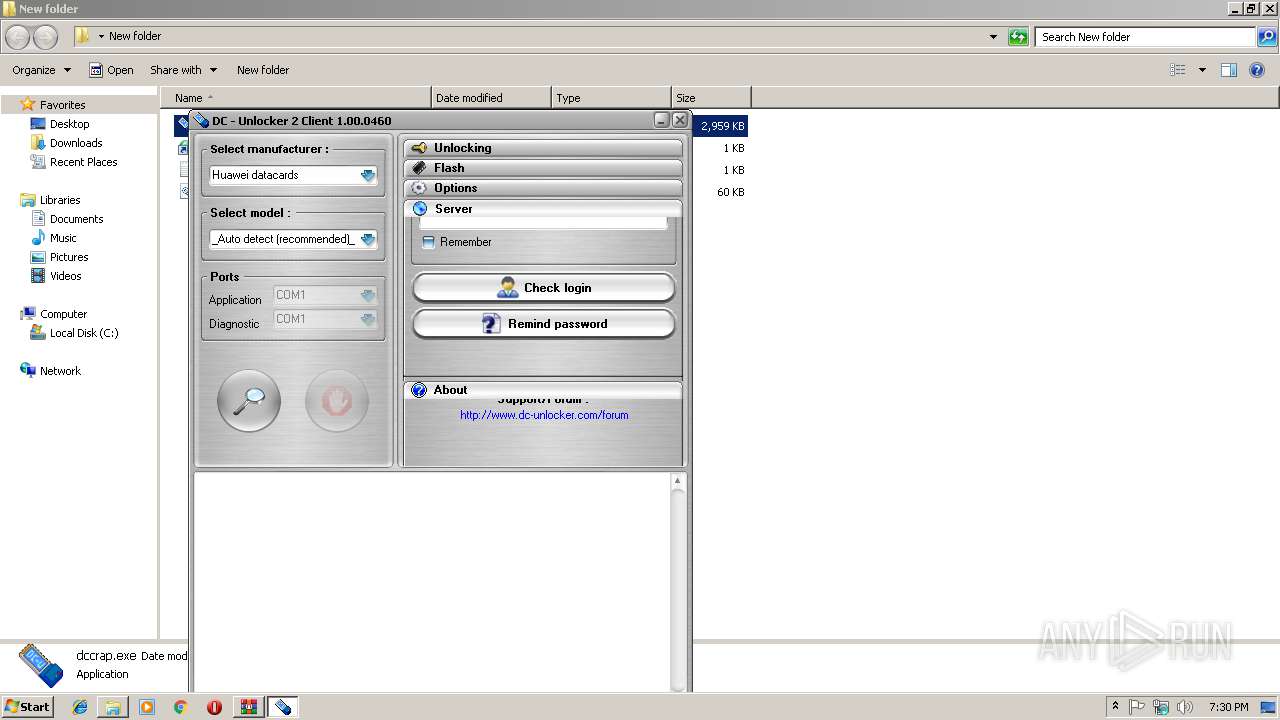Click the green refresh button in address bar
The image size is (1280, 720).
(x=1018, y=37)
